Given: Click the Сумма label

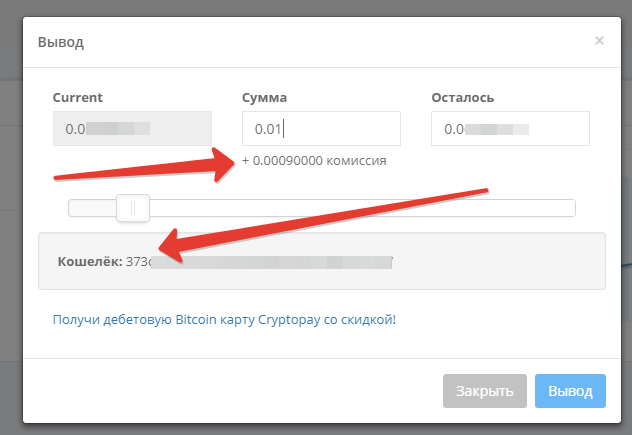Looking at the screenshot, I should (264, 97).
